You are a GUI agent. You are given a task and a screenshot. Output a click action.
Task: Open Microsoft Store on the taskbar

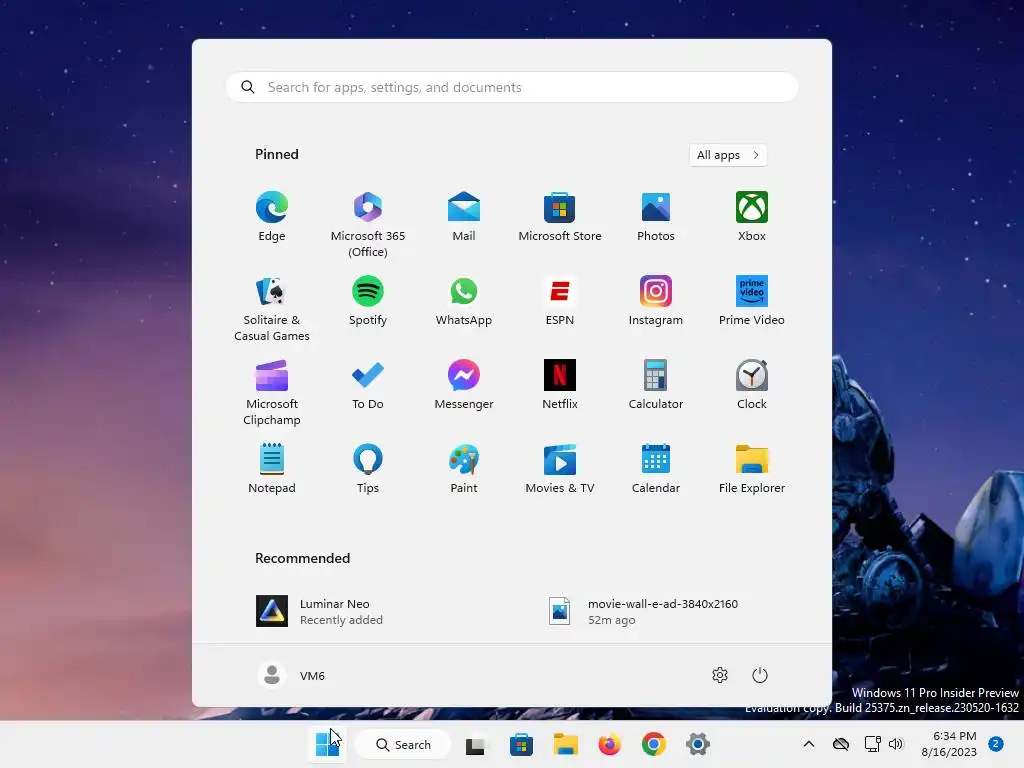point(521,744)
